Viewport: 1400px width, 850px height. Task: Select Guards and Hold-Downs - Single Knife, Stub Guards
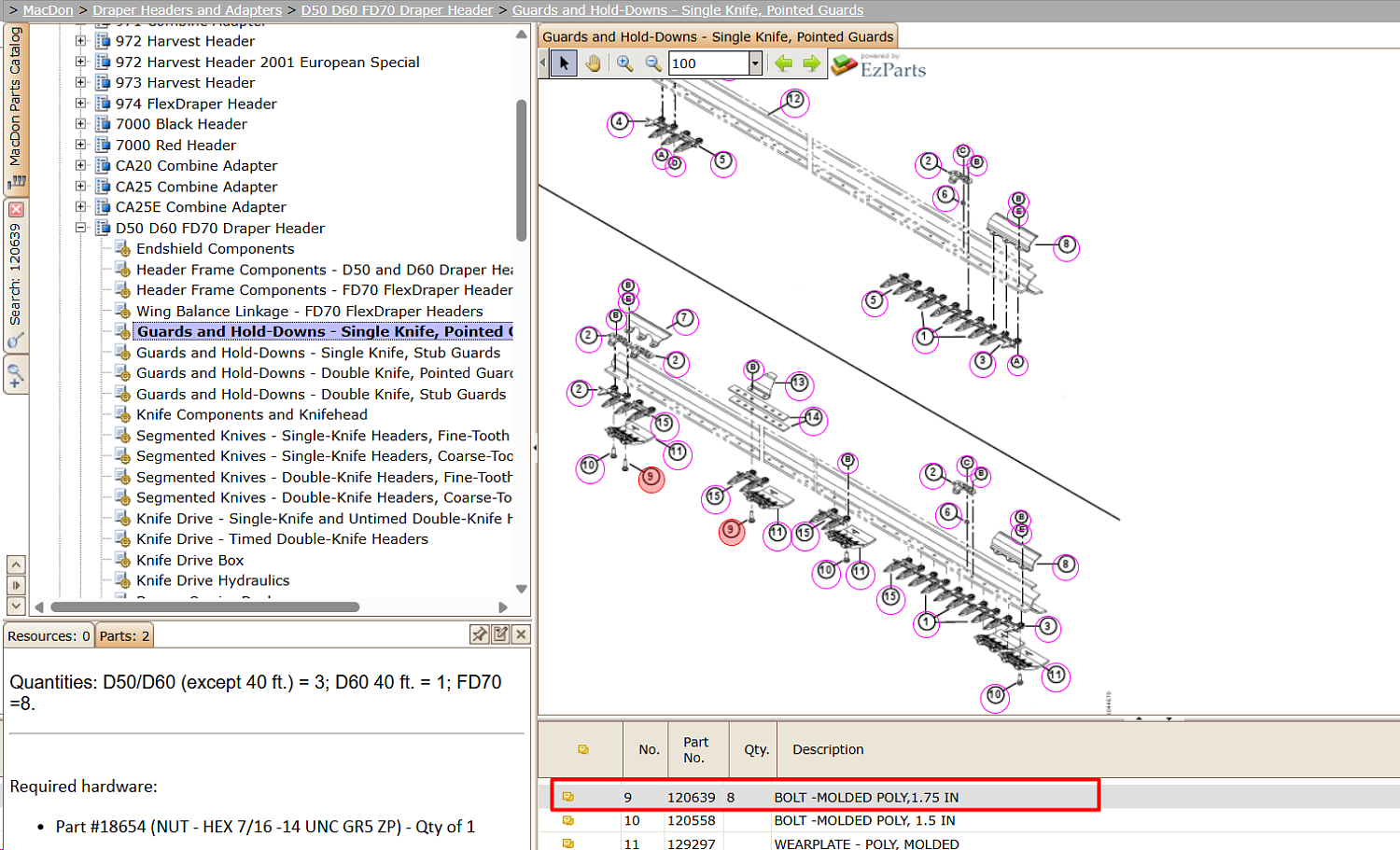pos(318,353)
